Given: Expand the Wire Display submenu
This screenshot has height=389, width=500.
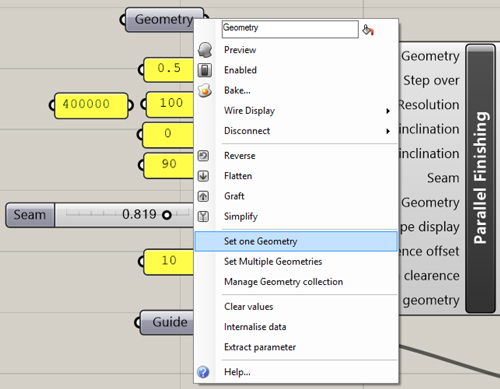Looking at the screenshot, I should 296,111.
